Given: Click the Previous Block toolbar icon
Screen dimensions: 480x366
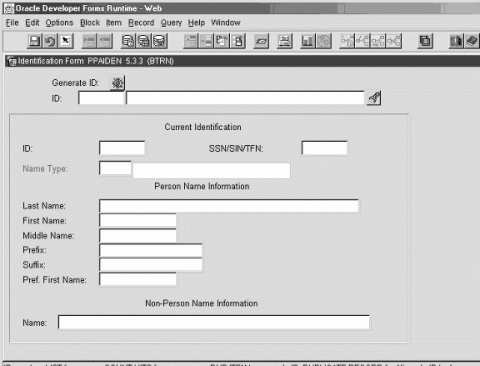Looking at the screenshot, I should [222, 41].
